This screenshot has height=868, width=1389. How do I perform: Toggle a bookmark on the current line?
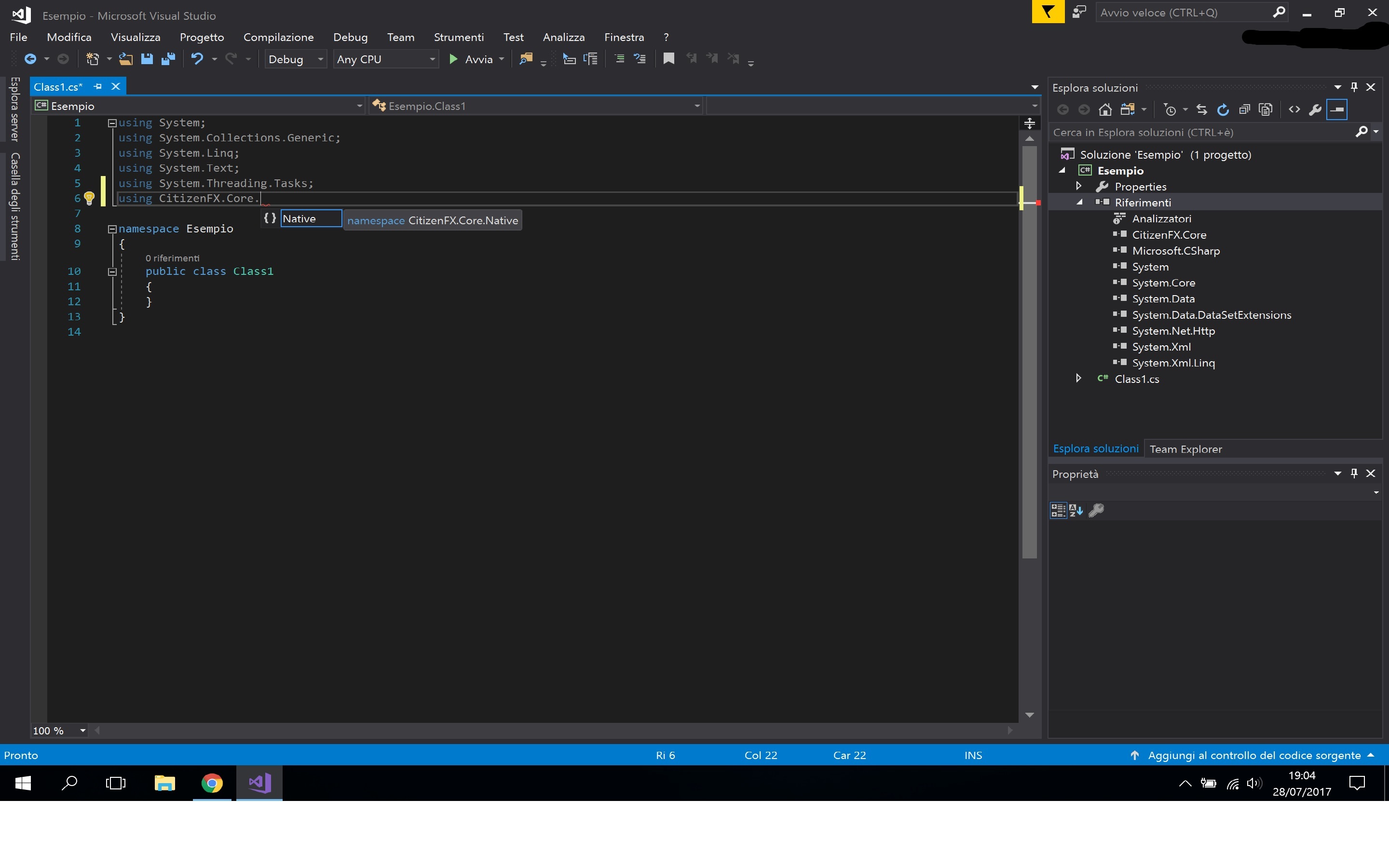click(x=668, y=59)
